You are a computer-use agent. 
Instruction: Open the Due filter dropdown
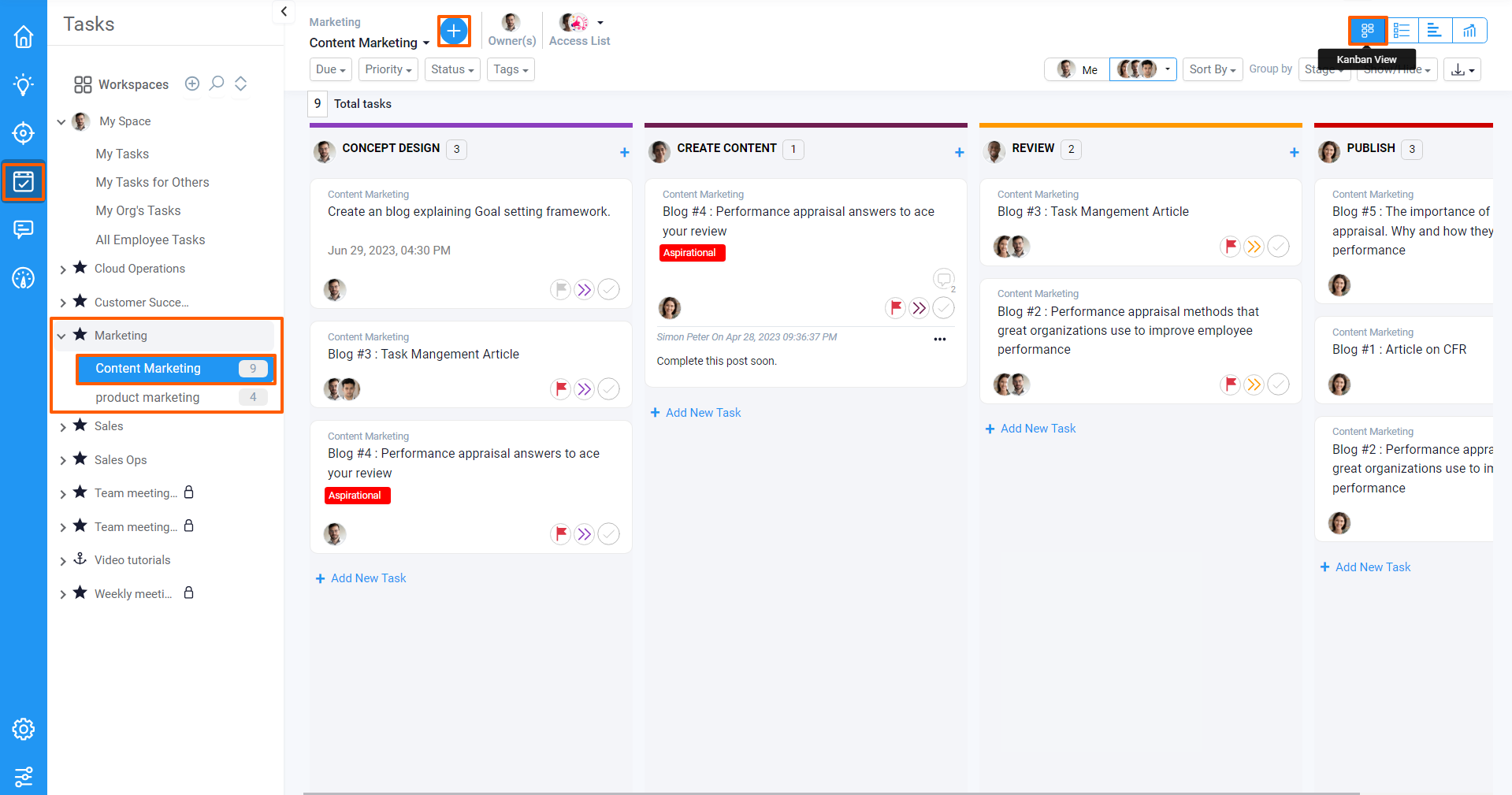(x=331, y=69)
